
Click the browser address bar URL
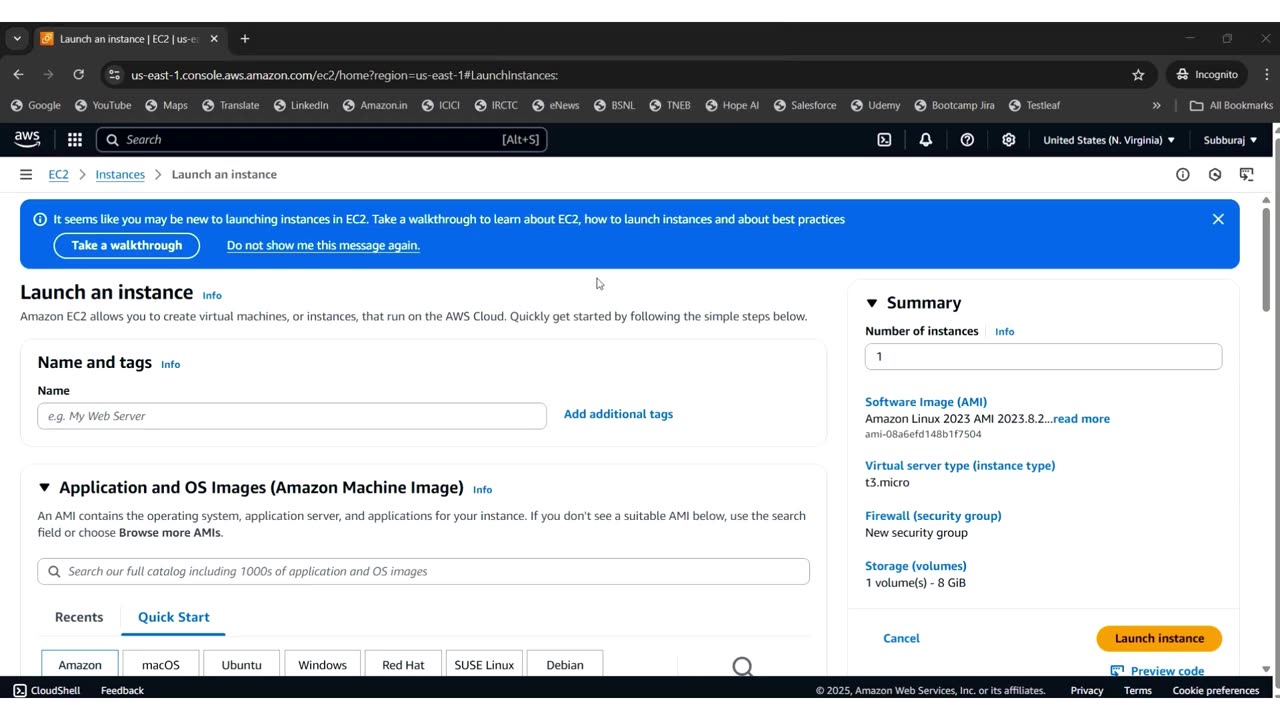[345, 75]
